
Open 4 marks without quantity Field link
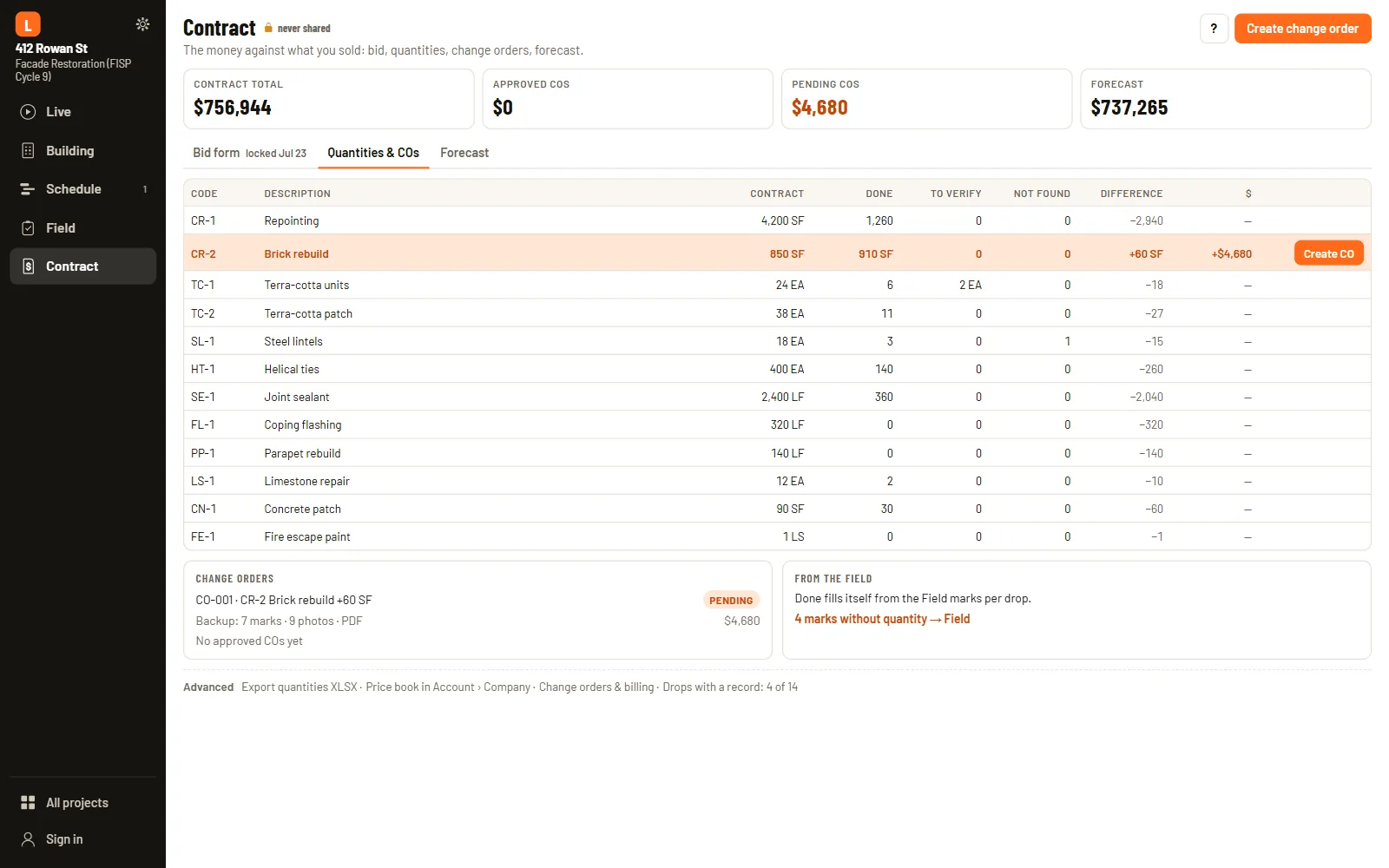(x=882, y=619)
